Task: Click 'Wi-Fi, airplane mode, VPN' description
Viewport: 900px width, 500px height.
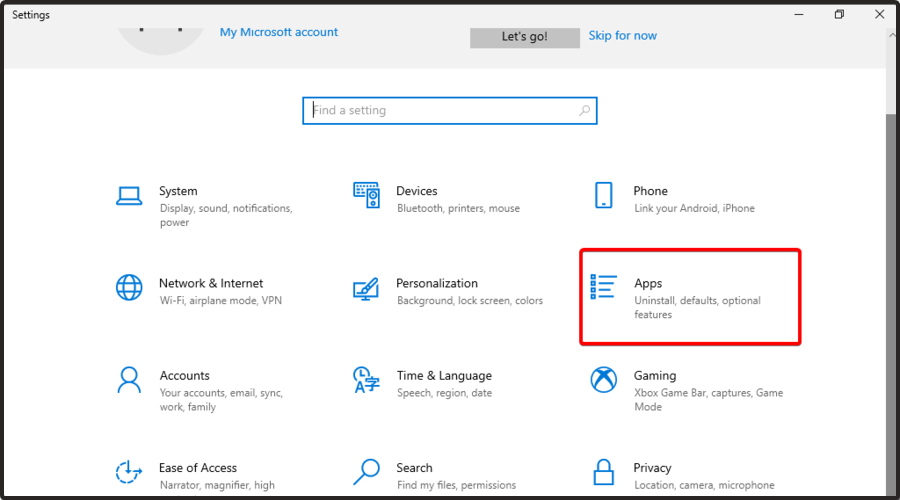Action: [221, 300]
